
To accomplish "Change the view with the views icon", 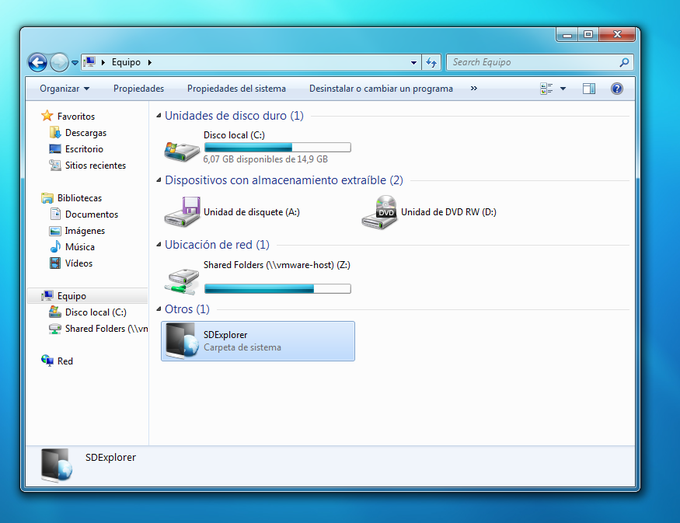I will click(x=546, y=88).
